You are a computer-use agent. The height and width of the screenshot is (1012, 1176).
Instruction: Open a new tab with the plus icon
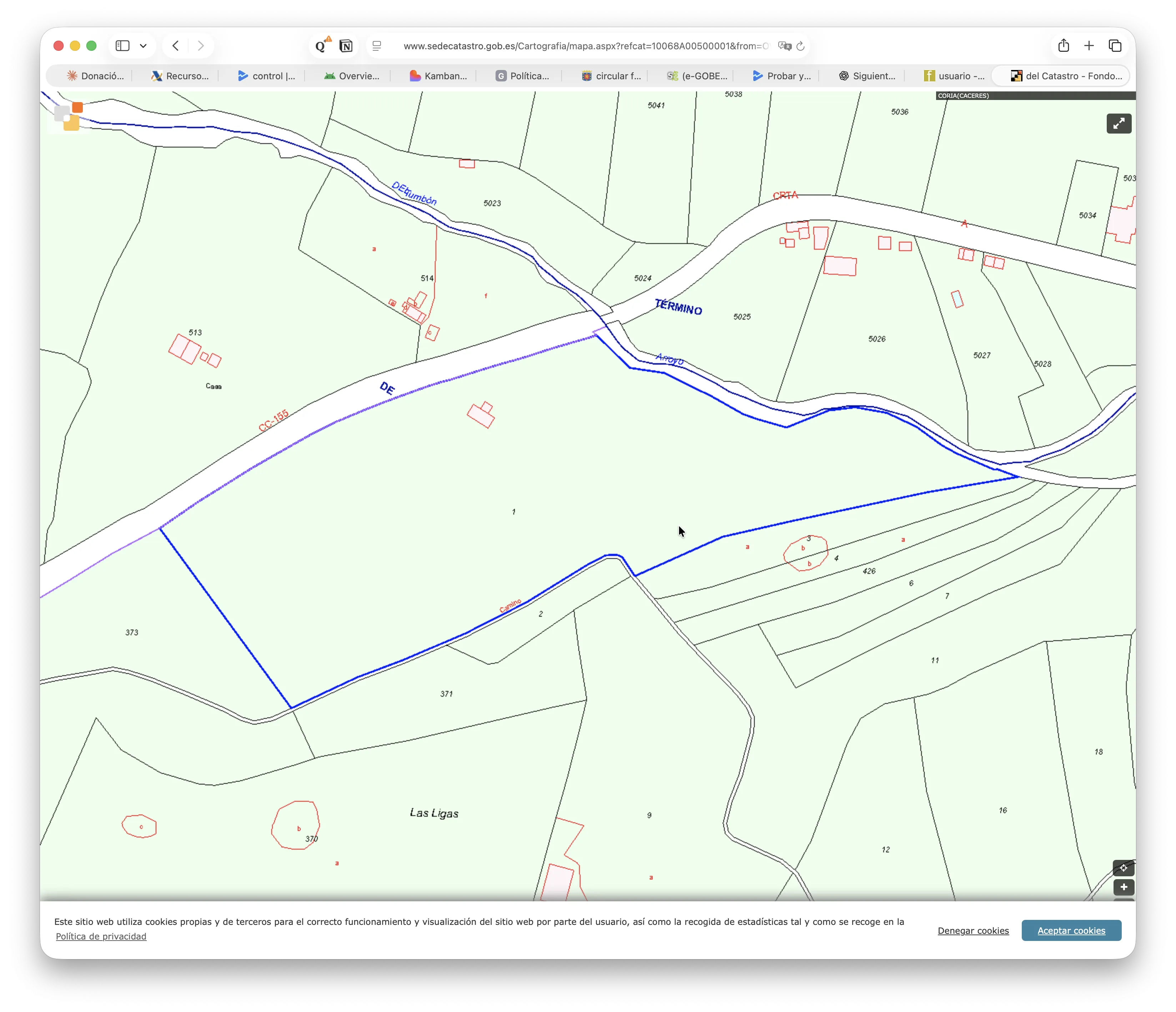[x=1089, y=46]
